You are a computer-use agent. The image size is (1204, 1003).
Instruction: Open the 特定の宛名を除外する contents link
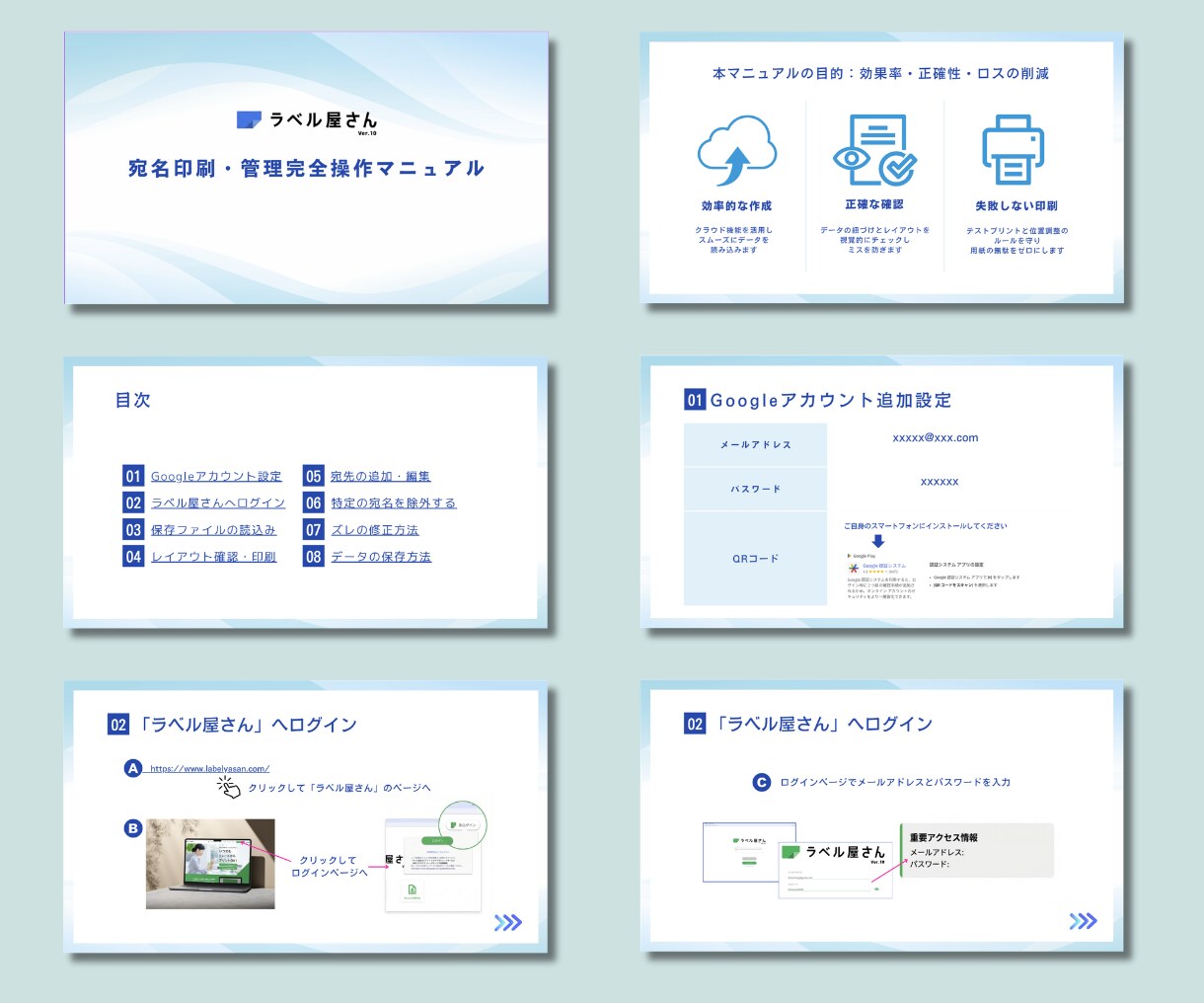[x=394, y=502]
